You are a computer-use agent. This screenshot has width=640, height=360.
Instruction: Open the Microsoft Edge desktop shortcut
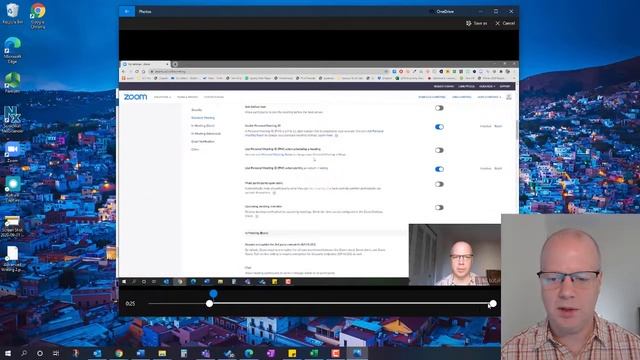pyautogui.click(x=12, y=50)
